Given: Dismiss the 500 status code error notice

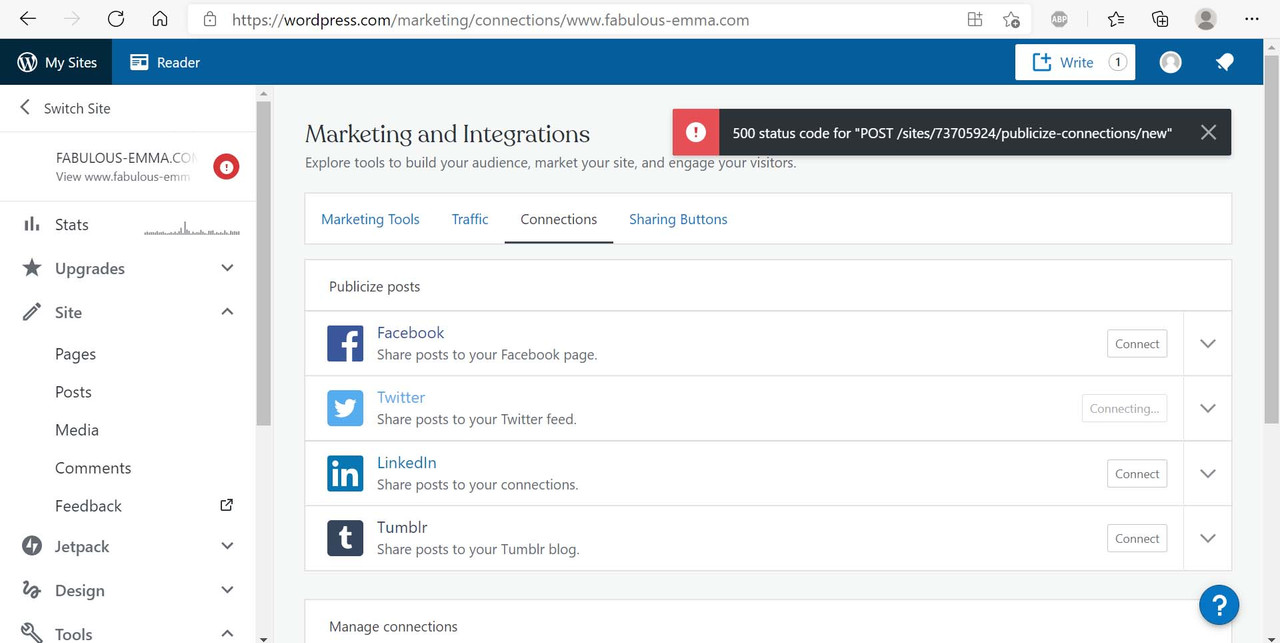Looking at the screenshot, I should tap(1208, 132).
